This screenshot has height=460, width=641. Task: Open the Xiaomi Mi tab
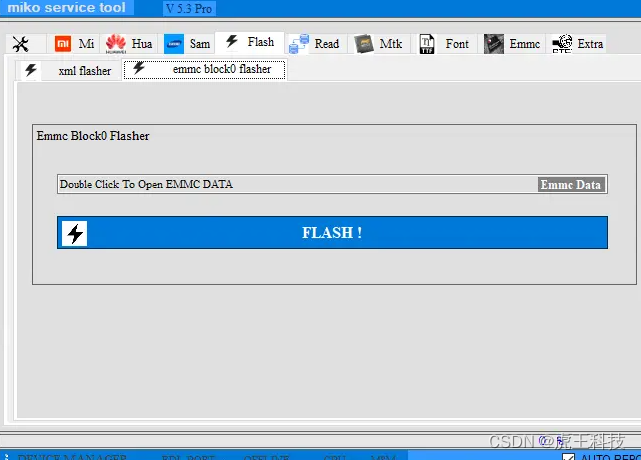(74, 44)
